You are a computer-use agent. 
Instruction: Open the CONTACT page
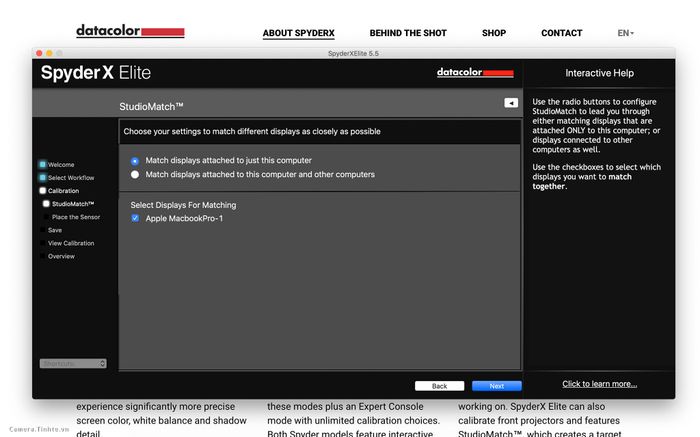pos(562,33)
